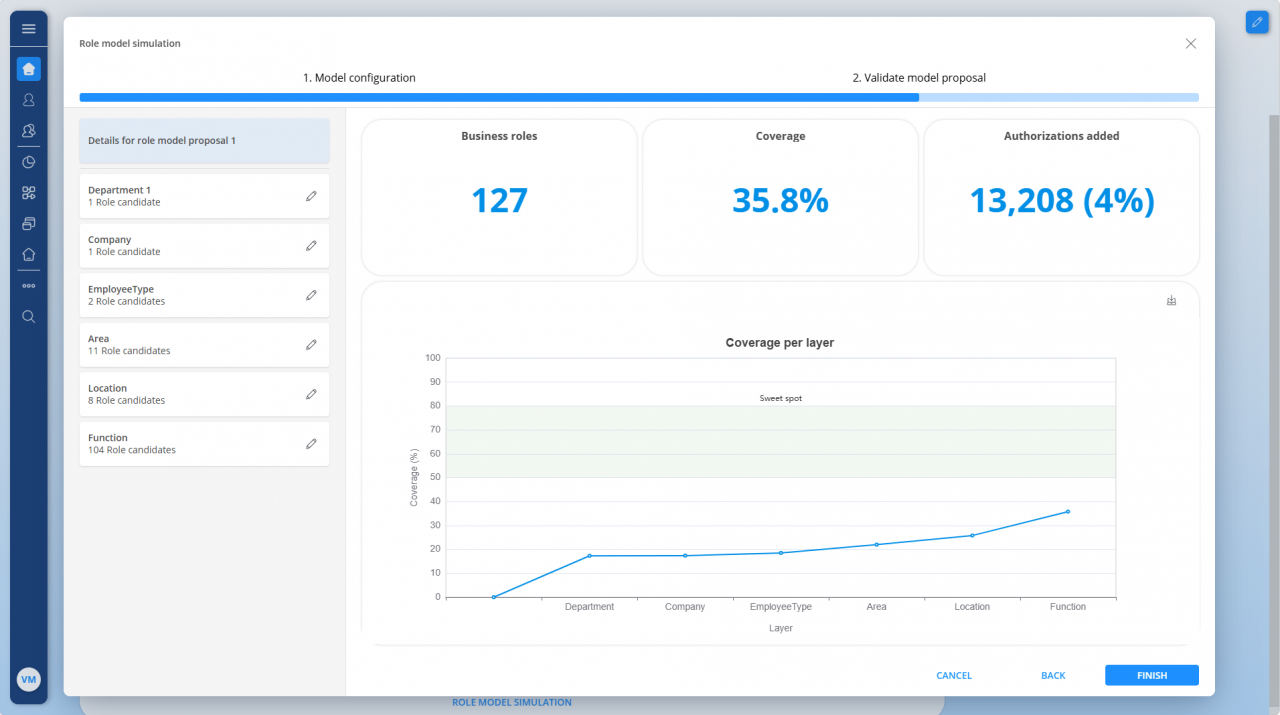Click the FINISH button
The width and height of the screenshot is (1280, 715).
click(x=1151, y=675)
